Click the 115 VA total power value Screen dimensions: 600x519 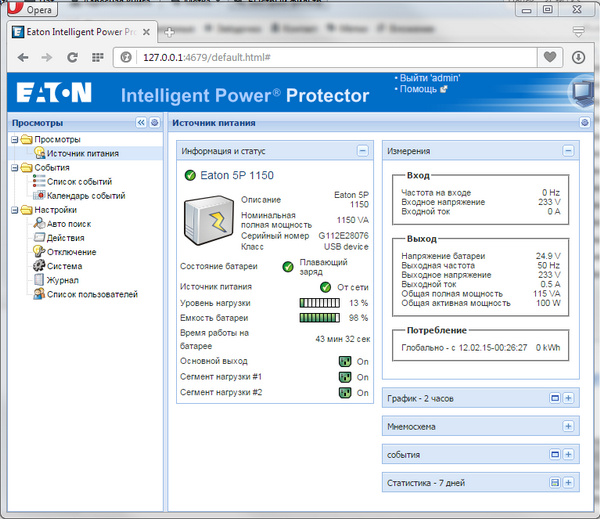click(547, 294)
